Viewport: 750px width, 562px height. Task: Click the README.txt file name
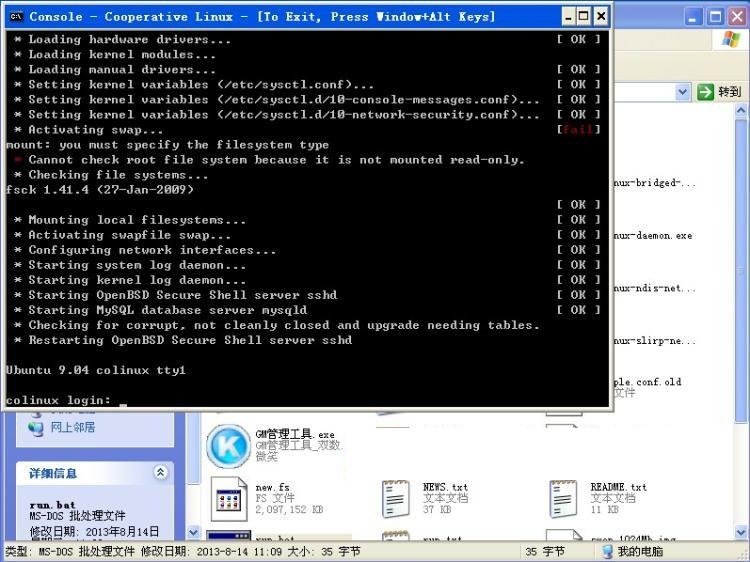[x=618, y=487]
